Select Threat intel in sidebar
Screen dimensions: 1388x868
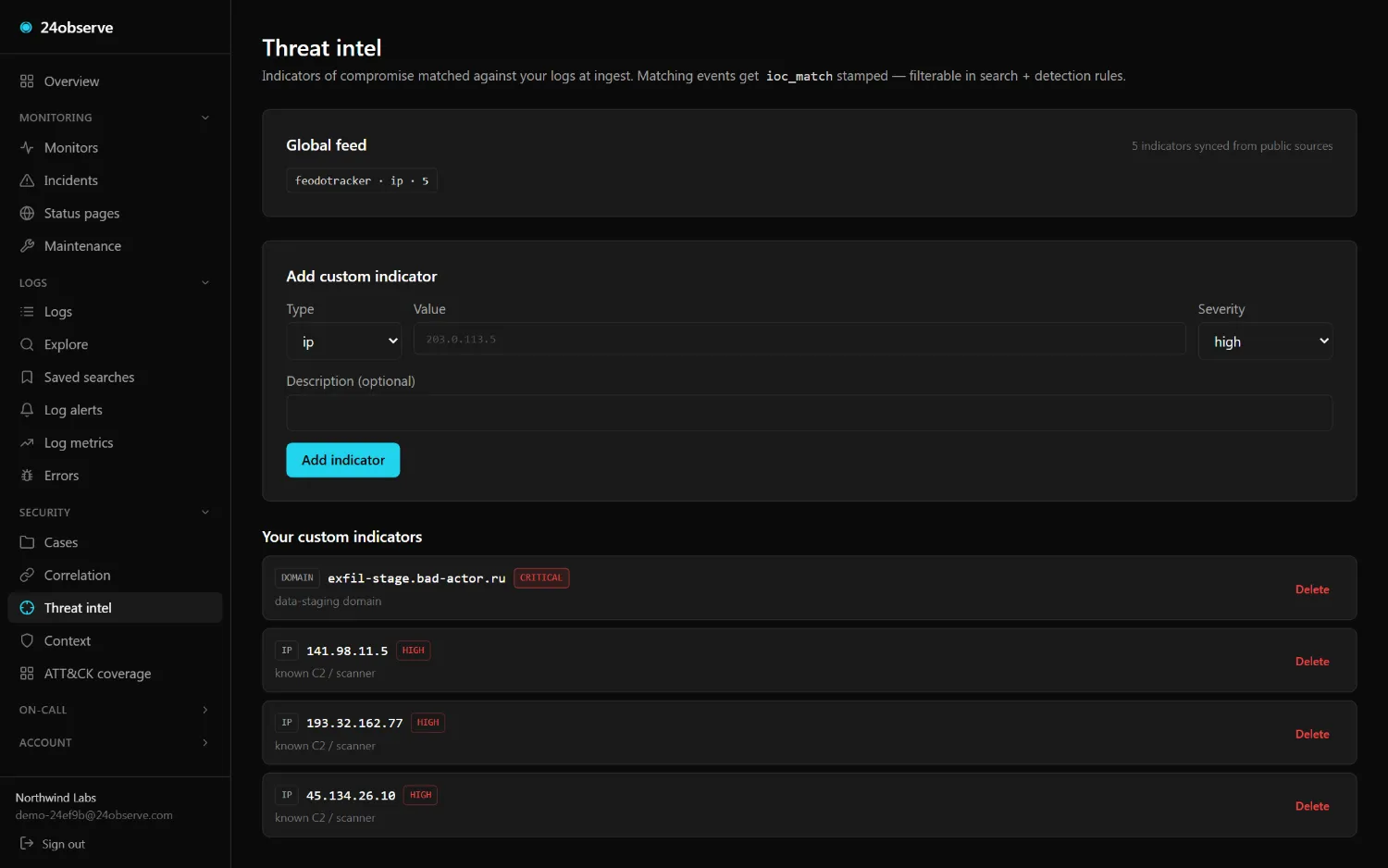115,608
